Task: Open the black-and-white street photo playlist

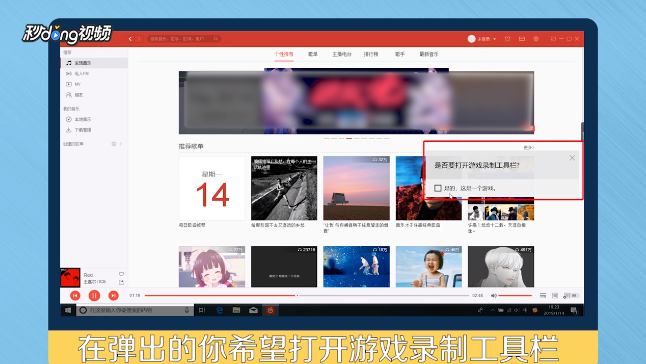Action: 284,188
